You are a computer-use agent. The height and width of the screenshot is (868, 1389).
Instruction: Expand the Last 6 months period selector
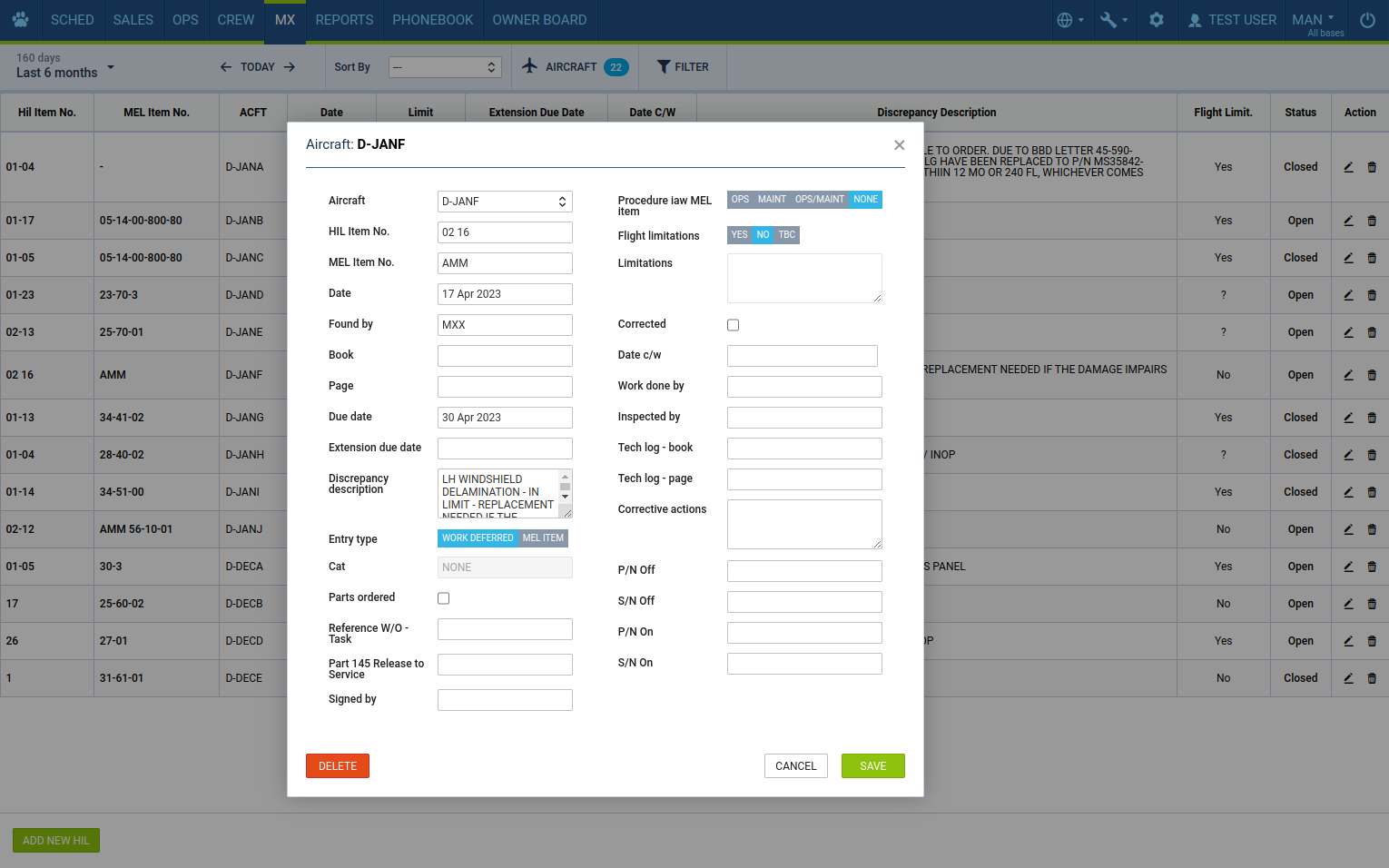click(65, 66)
